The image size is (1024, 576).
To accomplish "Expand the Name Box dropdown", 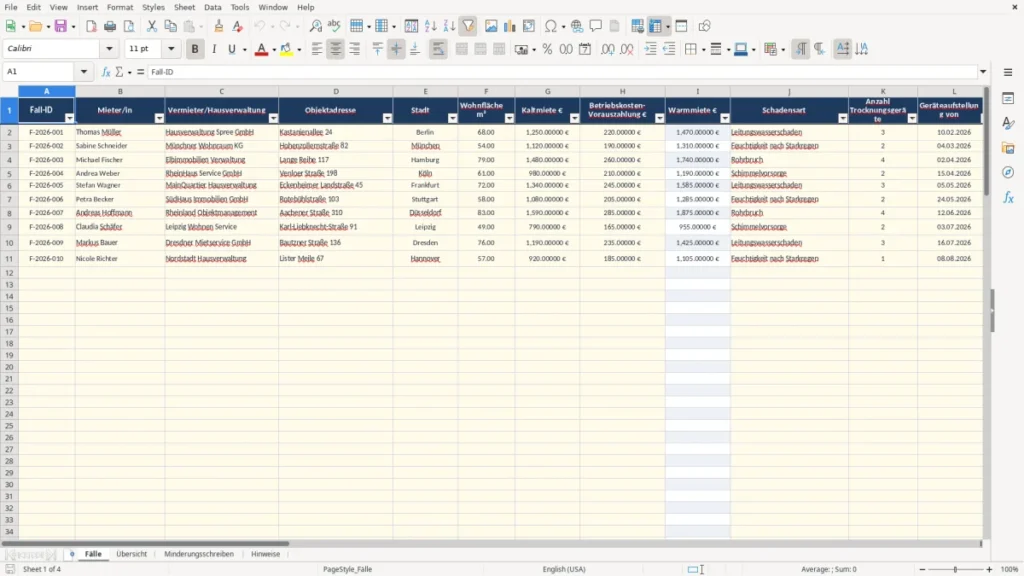I will (84, 72).
